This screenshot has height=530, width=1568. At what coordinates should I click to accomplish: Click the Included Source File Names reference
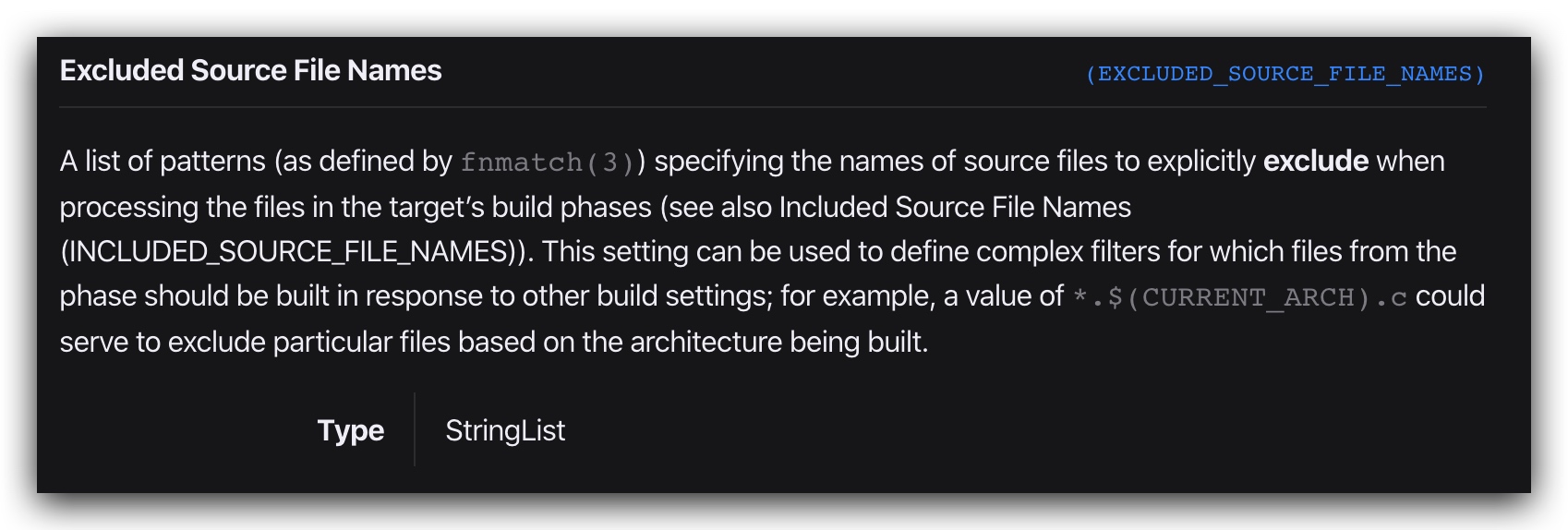[x=955, y=207]
